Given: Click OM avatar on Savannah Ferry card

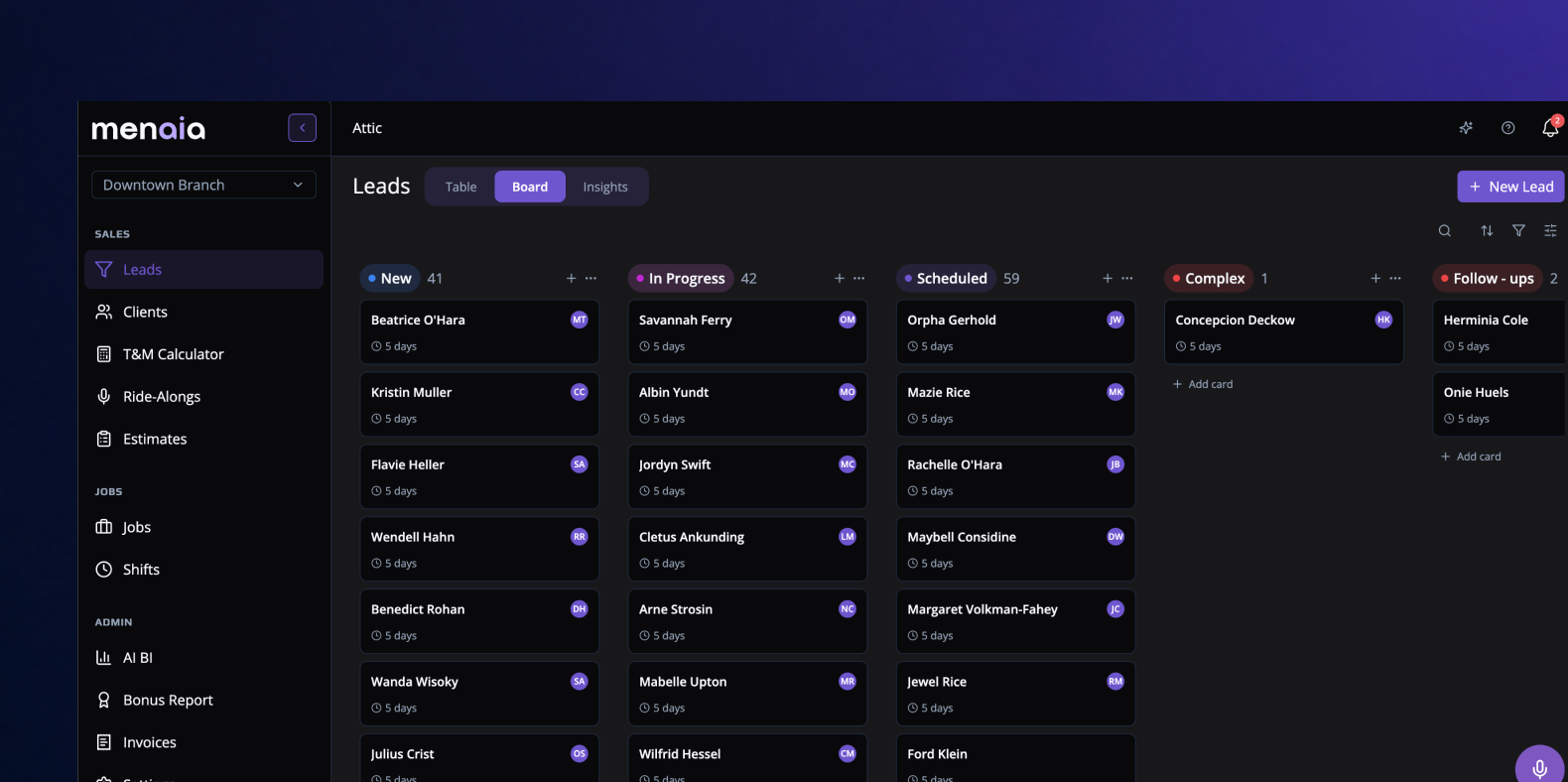Looking at the screenshot, I should [848, 320].
